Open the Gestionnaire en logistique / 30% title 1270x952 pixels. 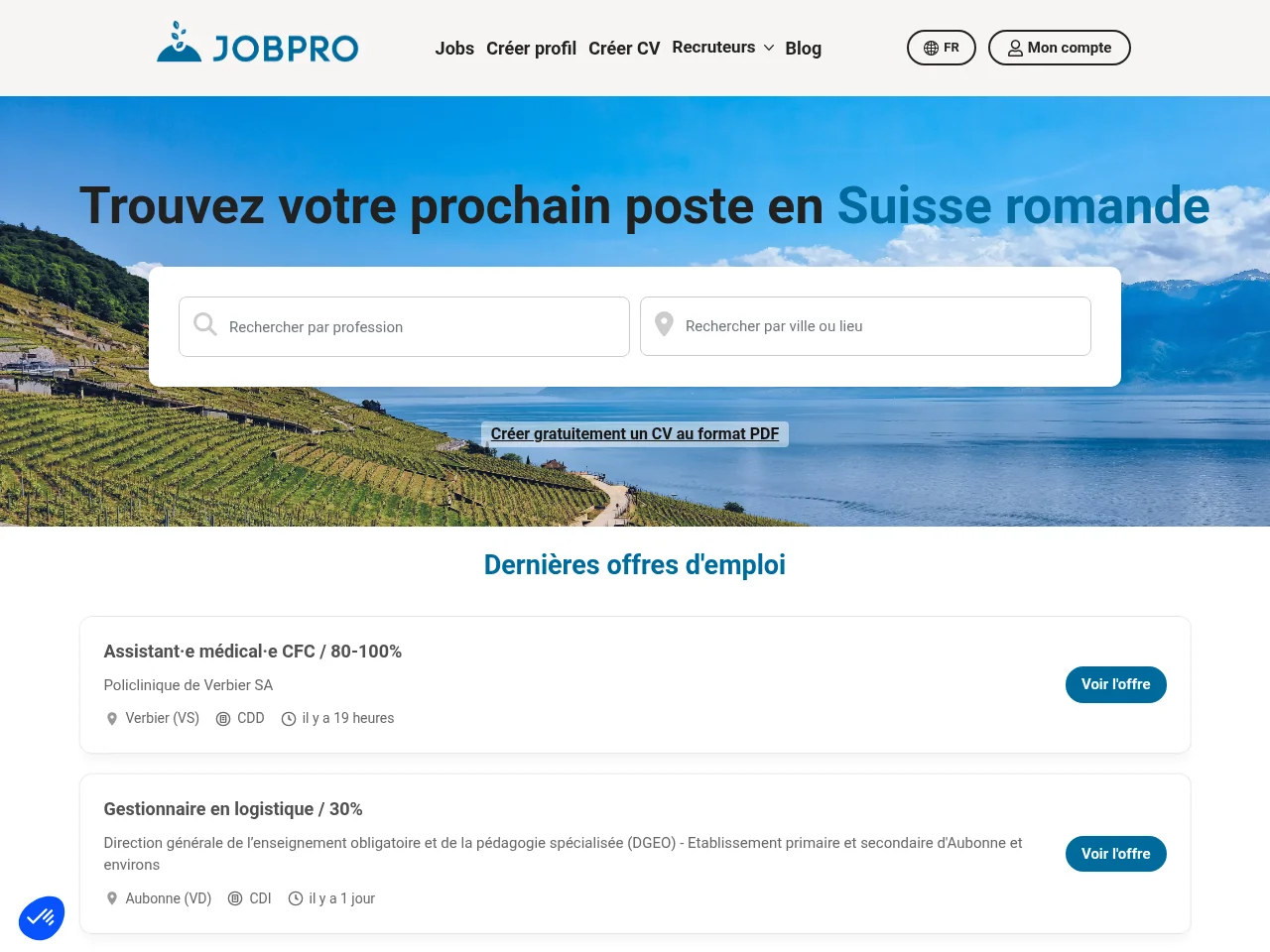coord(233,809)
